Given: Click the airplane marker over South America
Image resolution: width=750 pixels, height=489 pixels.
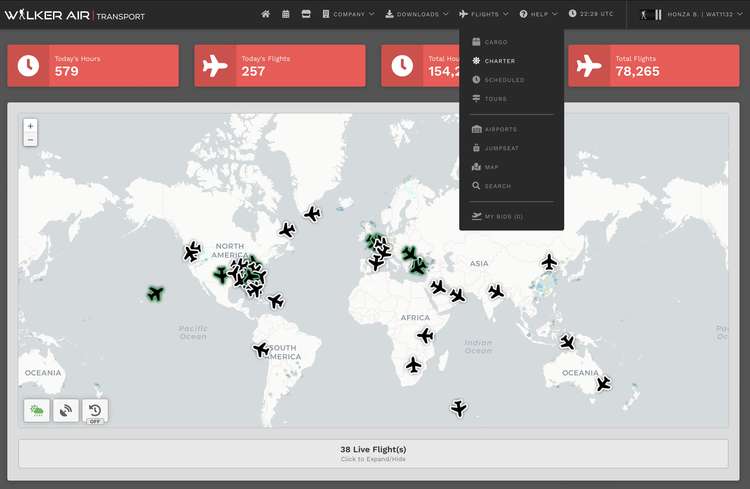Looking at the screenshot, I should point(261,349).
